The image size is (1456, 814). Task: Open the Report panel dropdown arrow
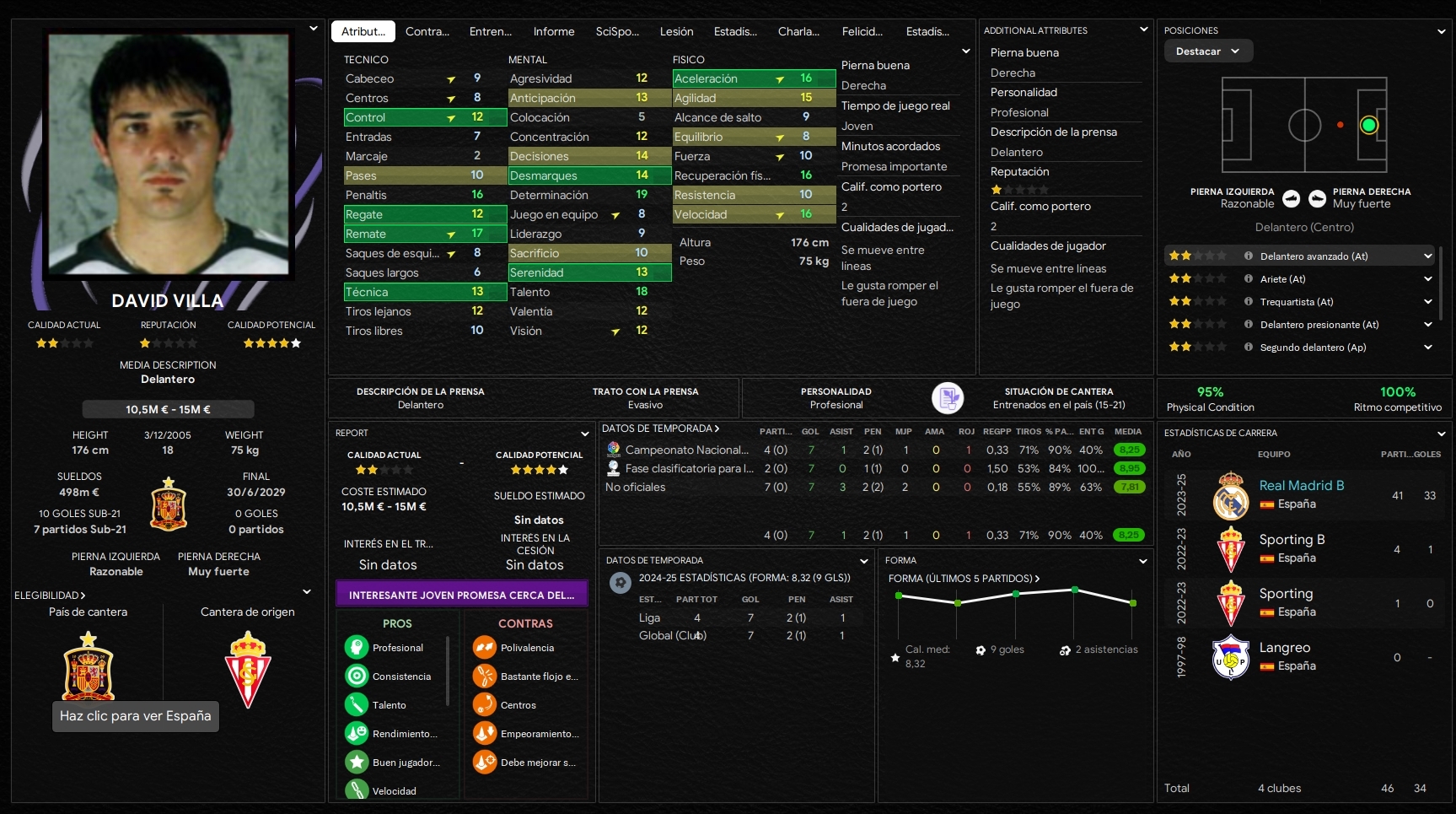[x=584, y=434]
